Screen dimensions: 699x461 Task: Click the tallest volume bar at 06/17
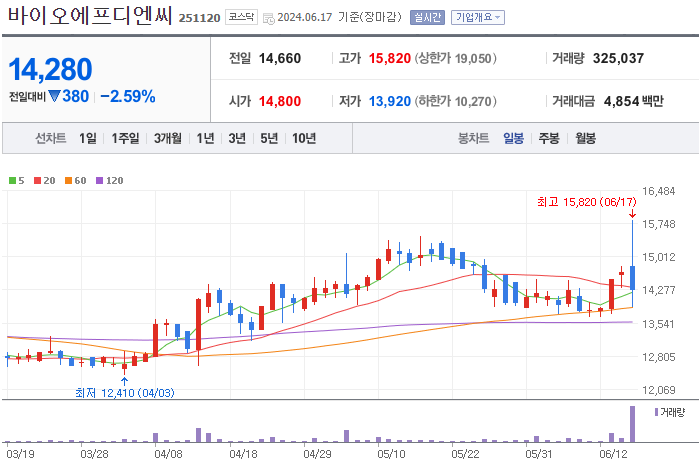632,424
